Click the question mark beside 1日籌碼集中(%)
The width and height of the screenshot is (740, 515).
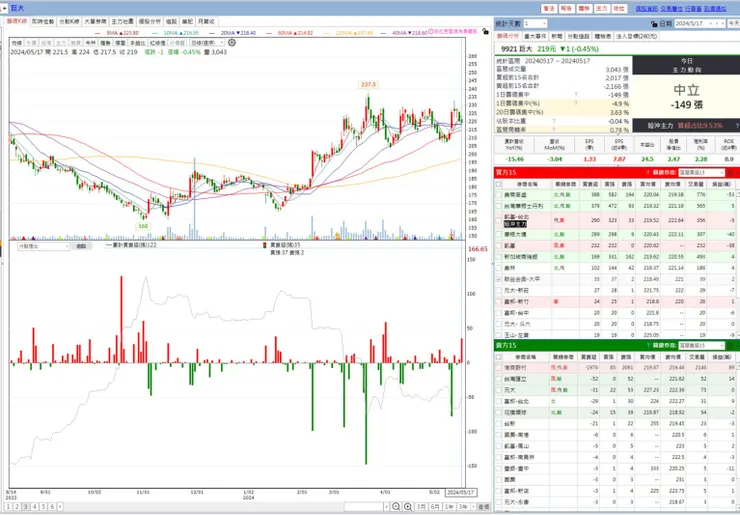[x=576, y=103]
